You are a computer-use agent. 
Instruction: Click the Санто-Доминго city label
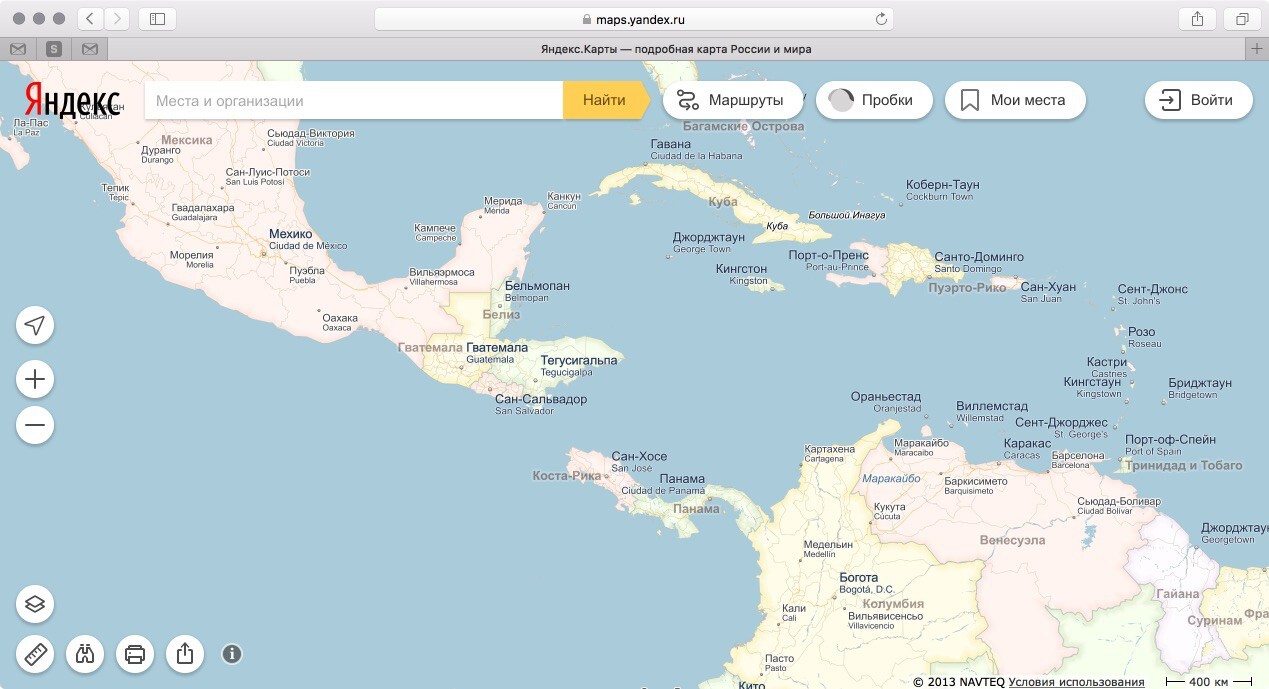(x=979, y=257)
